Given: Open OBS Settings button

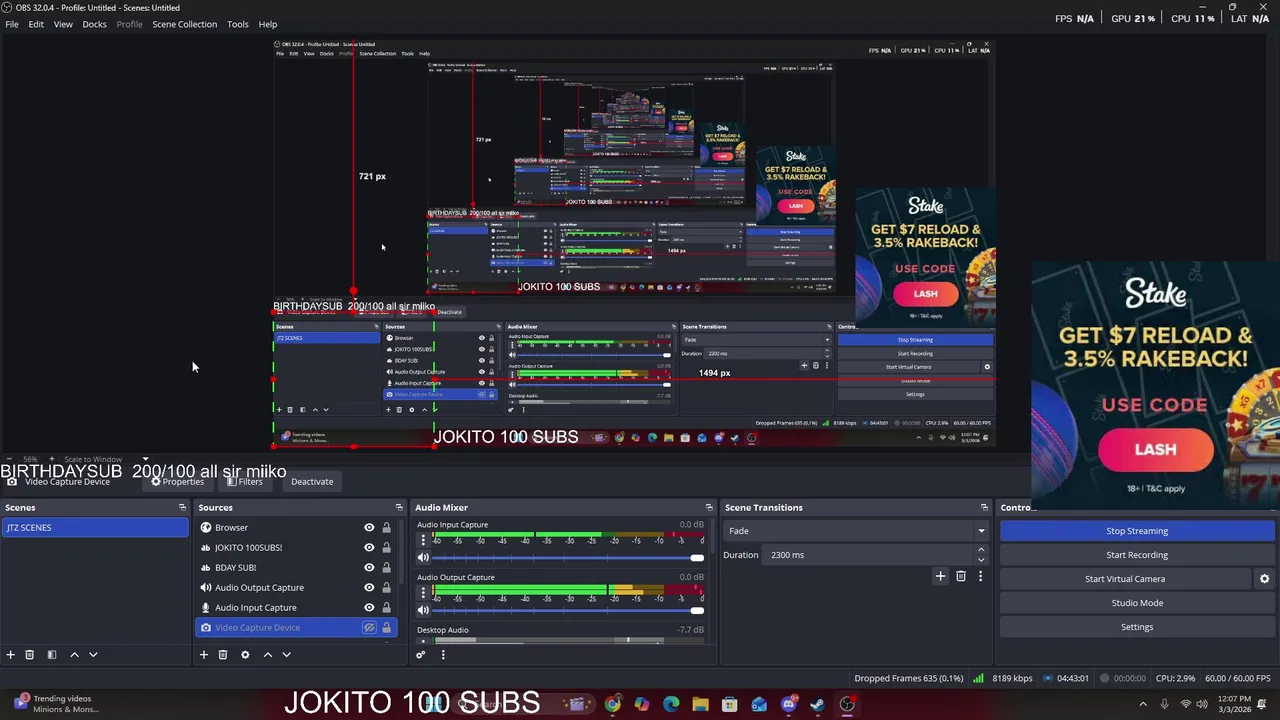Looking at the screenshot, I should (x=1137, y=627).
